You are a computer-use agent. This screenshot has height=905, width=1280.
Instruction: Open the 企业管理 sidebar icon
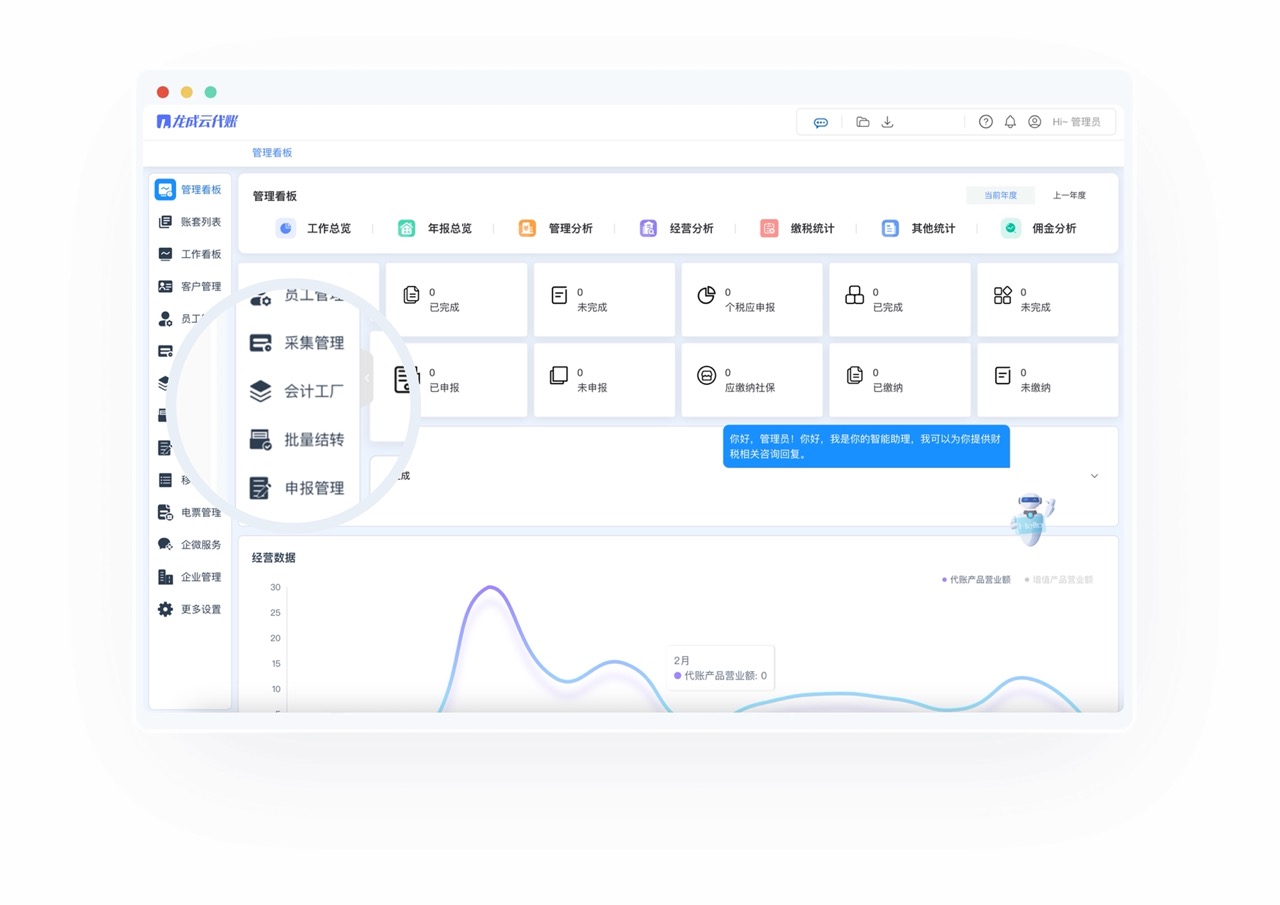165,577
